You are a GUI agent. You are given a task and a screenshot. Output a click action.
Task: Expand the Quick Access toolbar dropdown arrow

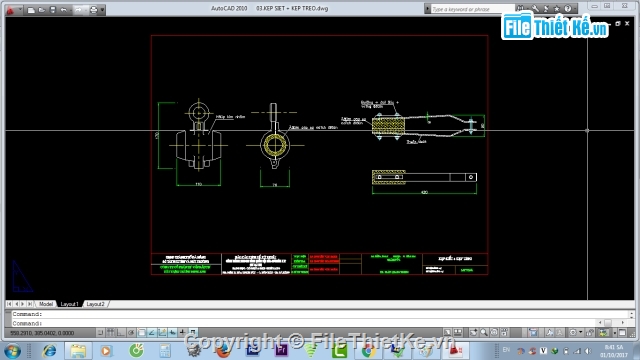click(x=102, y=10)
